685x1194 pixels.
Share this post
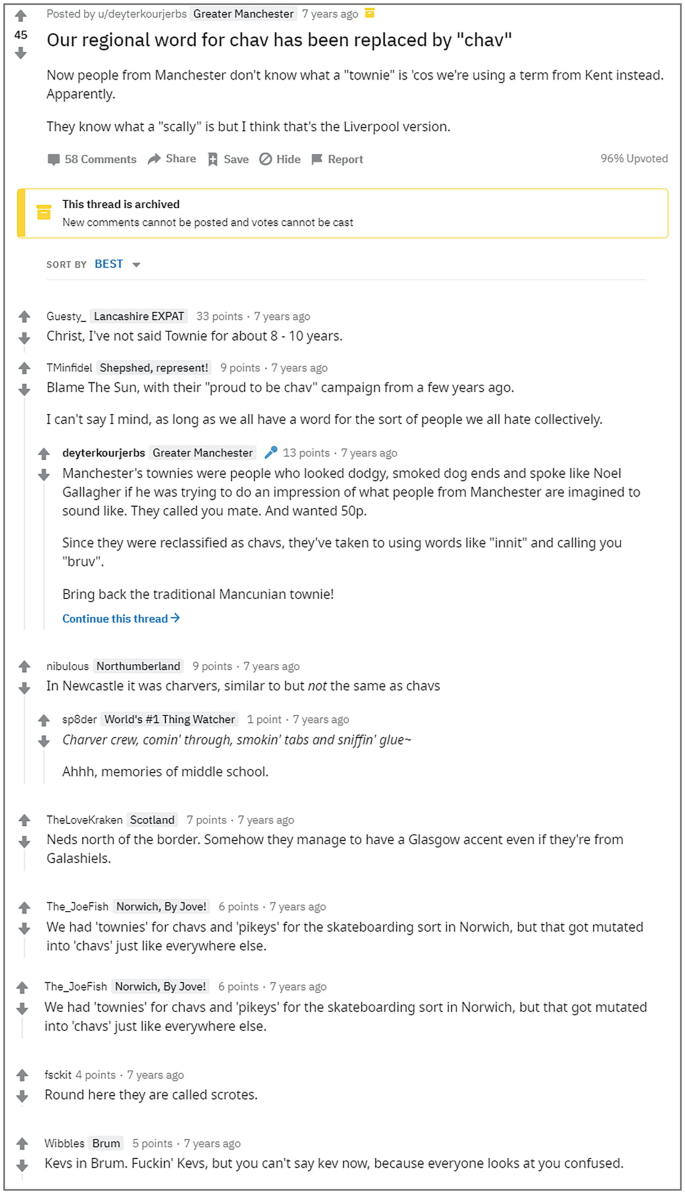pos(172,158)
